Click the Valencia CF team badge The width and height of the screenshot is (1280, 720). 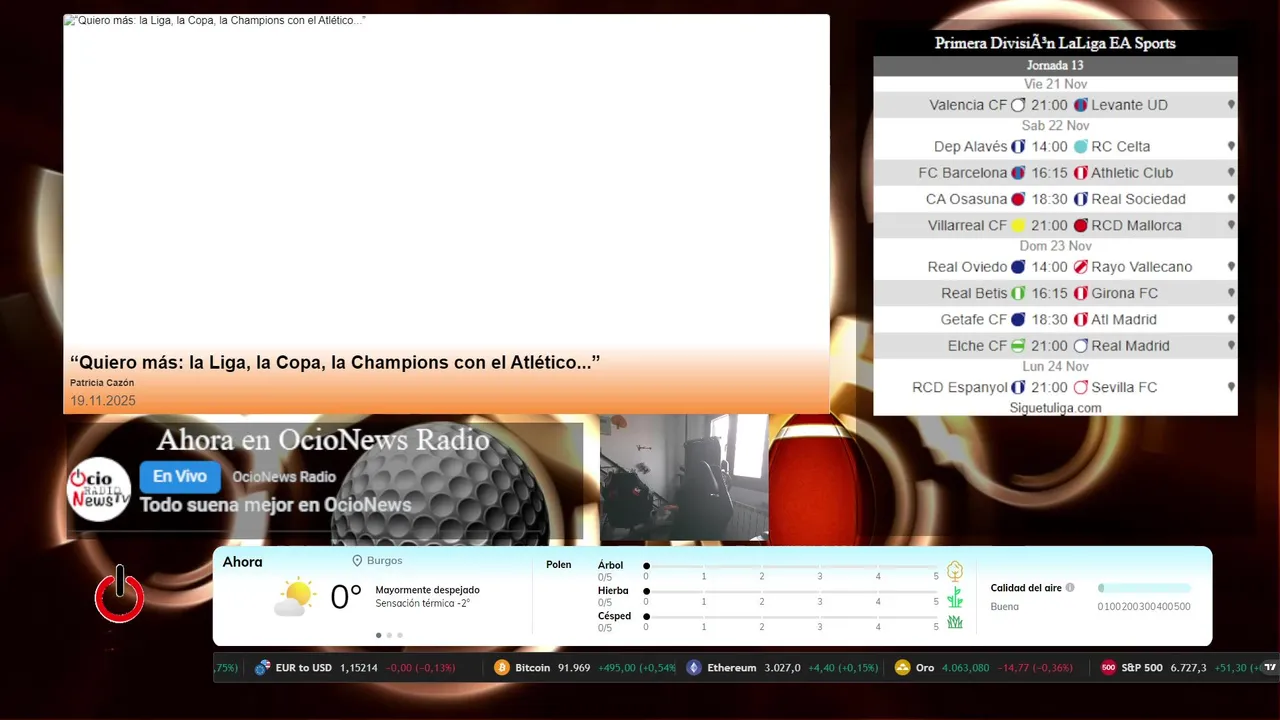(x=1018, y=105)
